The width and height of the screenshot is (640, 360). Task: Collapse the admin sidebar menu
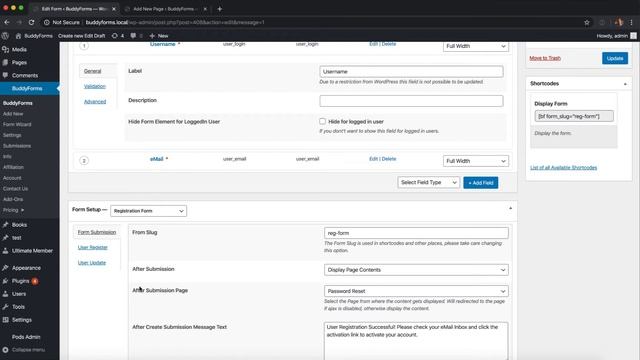pos(24,350)
